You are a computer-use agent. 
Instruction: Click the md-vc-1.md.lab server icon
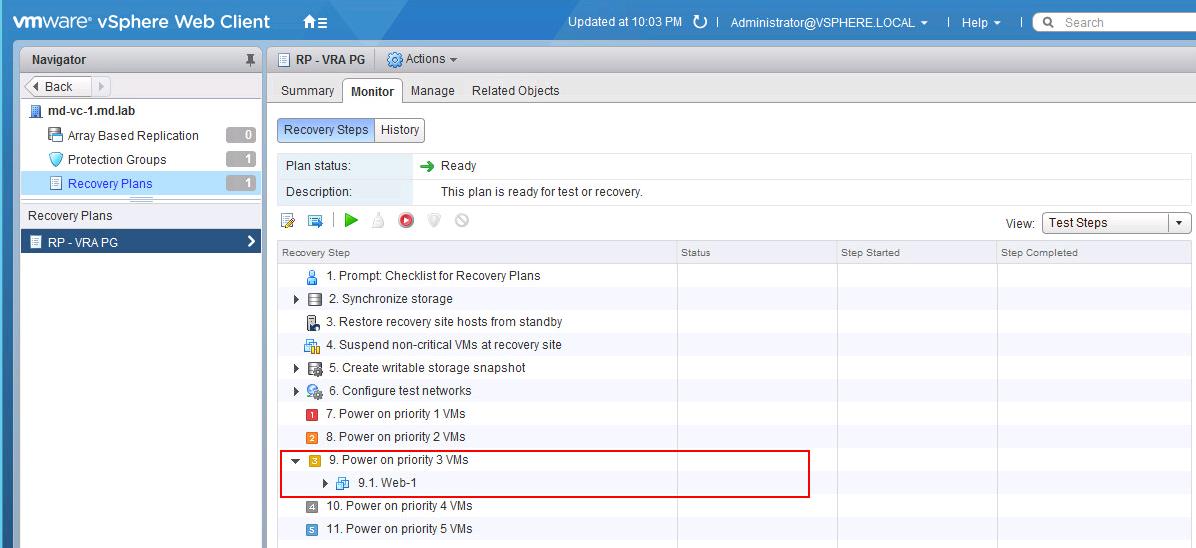35,111
